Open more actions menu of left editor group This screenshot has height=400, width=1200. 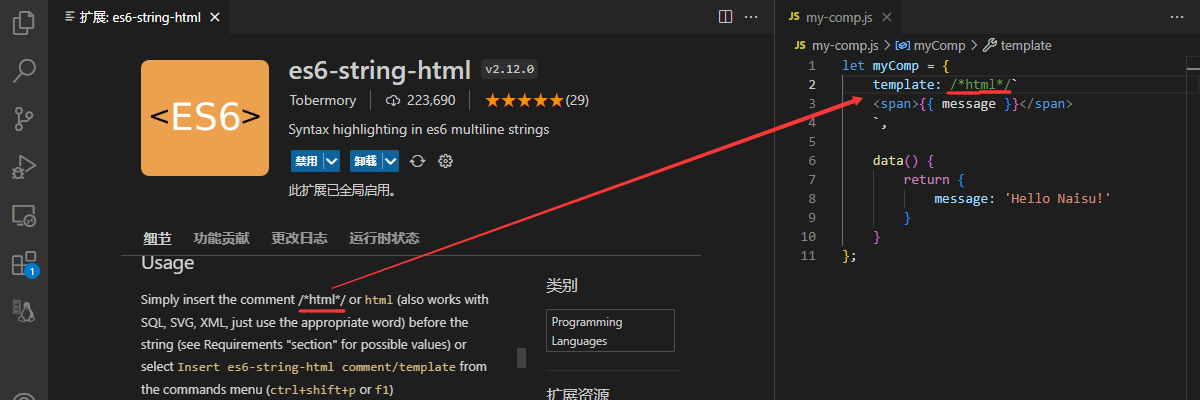752,17
